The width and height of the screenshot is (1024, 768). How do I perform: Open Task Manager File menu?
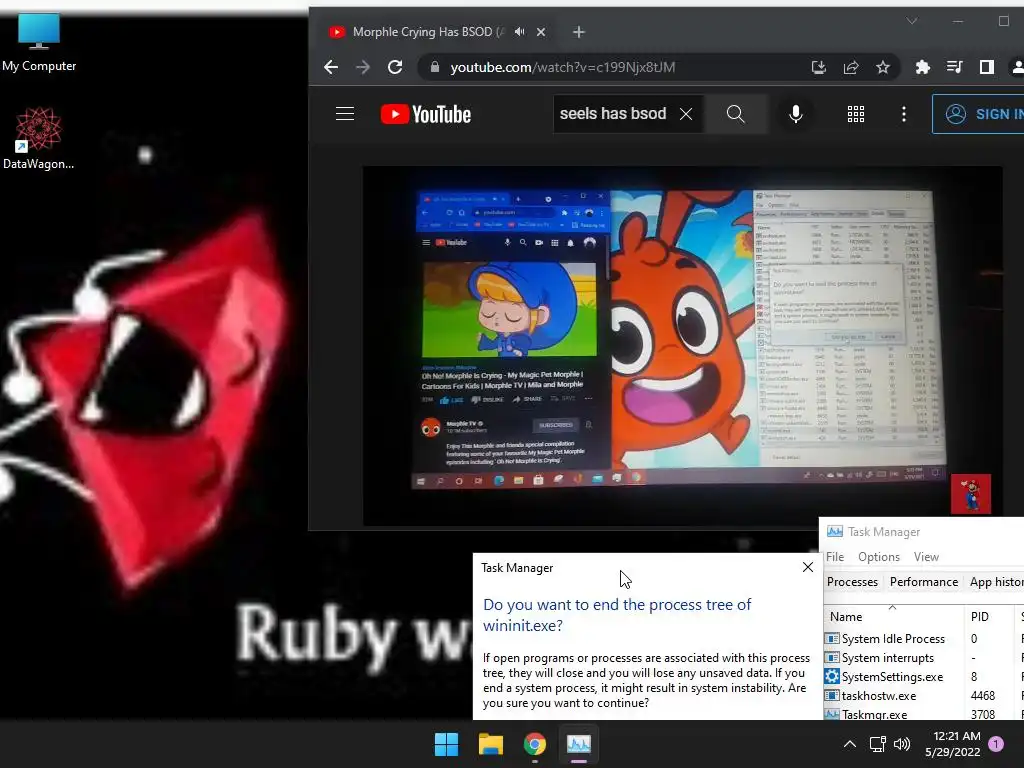[x=835, y=556]
